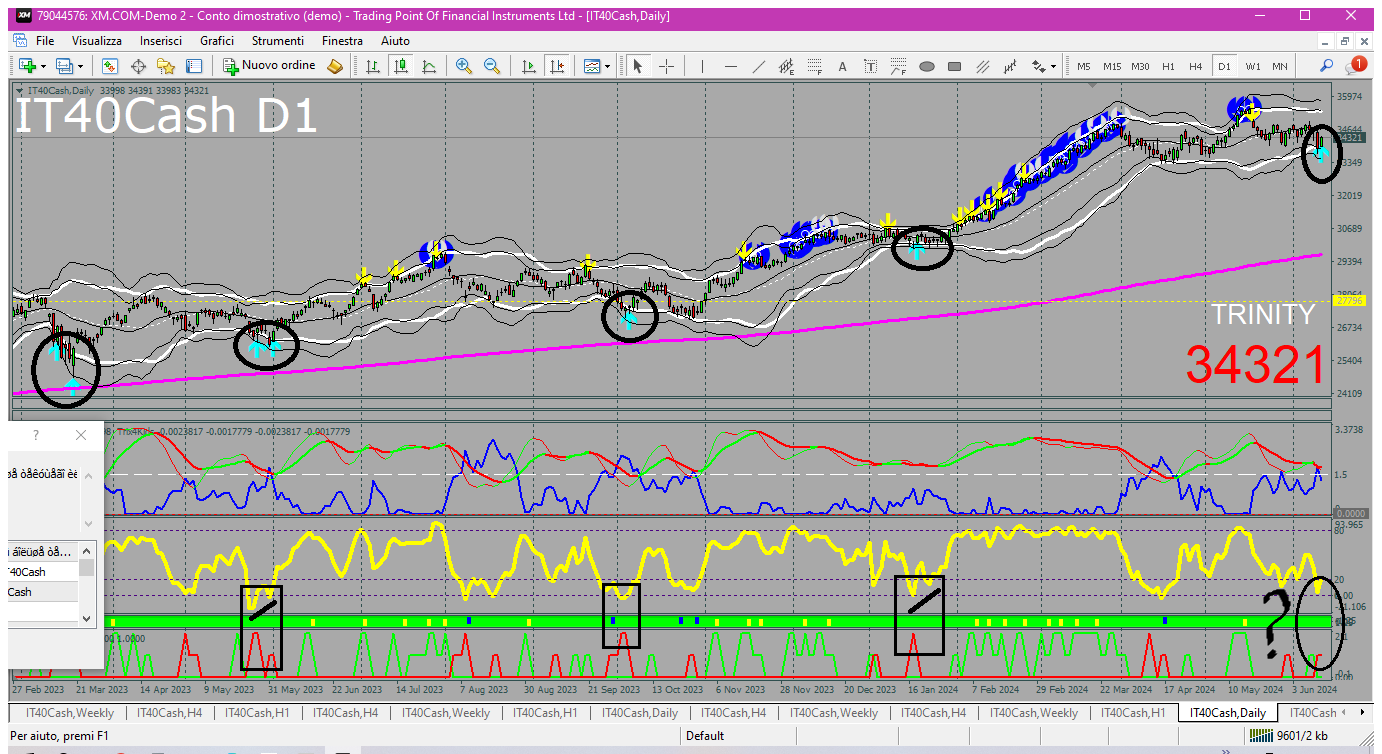Expand the profiles dropdown arrow
The width and height of the screenshot is (1382, 754).
pyautogui.click(x=81, y=66)
